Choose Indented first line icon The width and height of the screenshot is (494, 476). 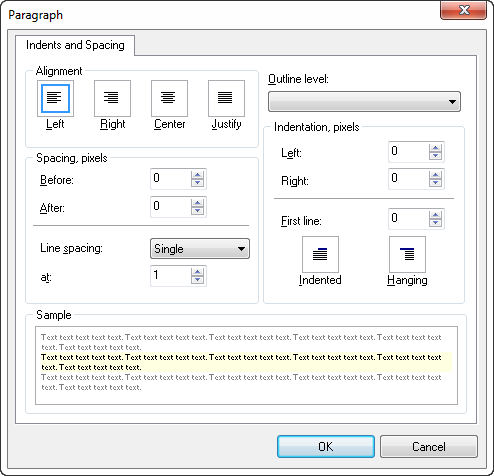320,254
